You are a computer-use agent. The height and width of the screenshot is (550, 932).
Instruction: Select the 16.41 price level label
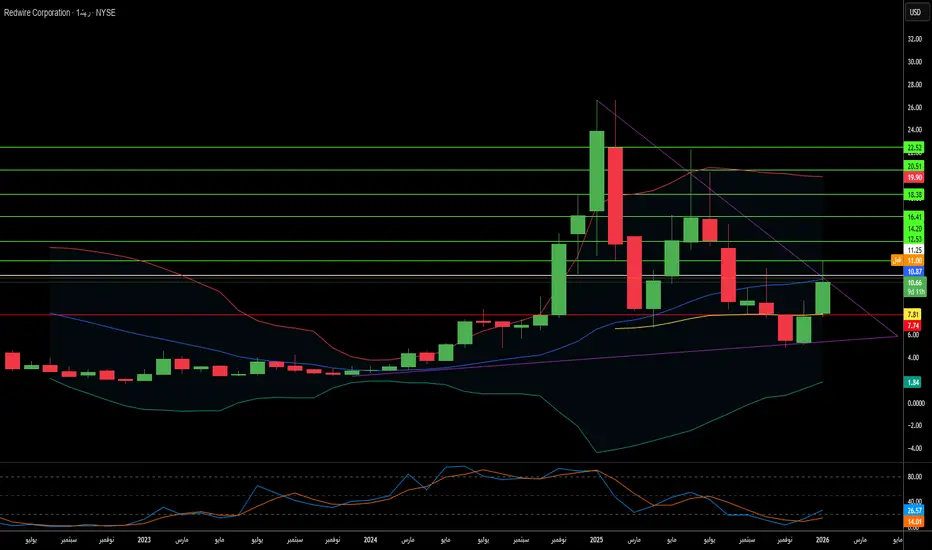[x=914, y=217]
